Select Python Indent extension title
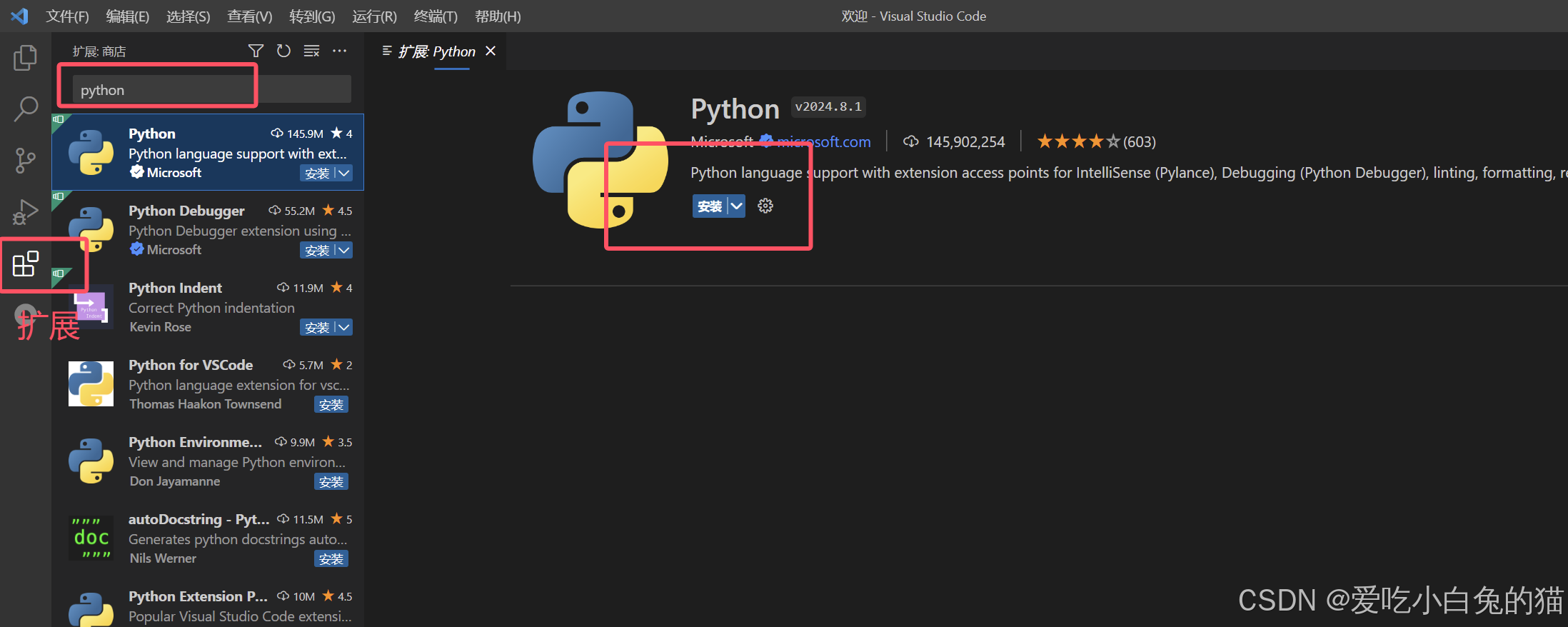Image resolution: width=1568 pixels, height=627 pixels. tap(175, 288)
